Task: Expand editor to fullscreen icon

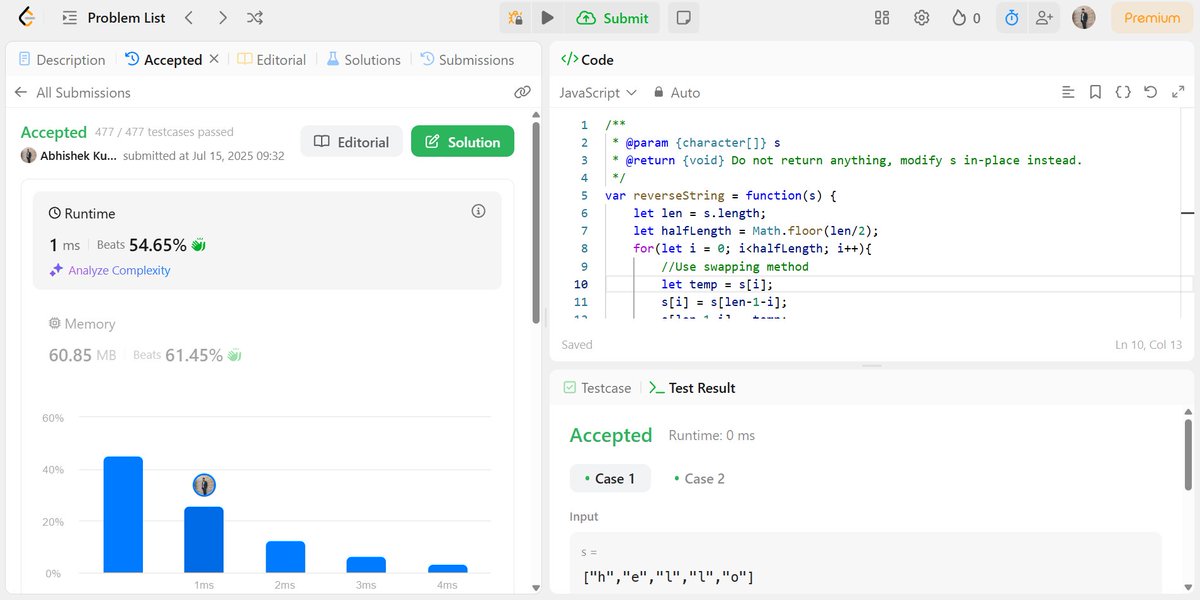Action: click(1178, 92)
